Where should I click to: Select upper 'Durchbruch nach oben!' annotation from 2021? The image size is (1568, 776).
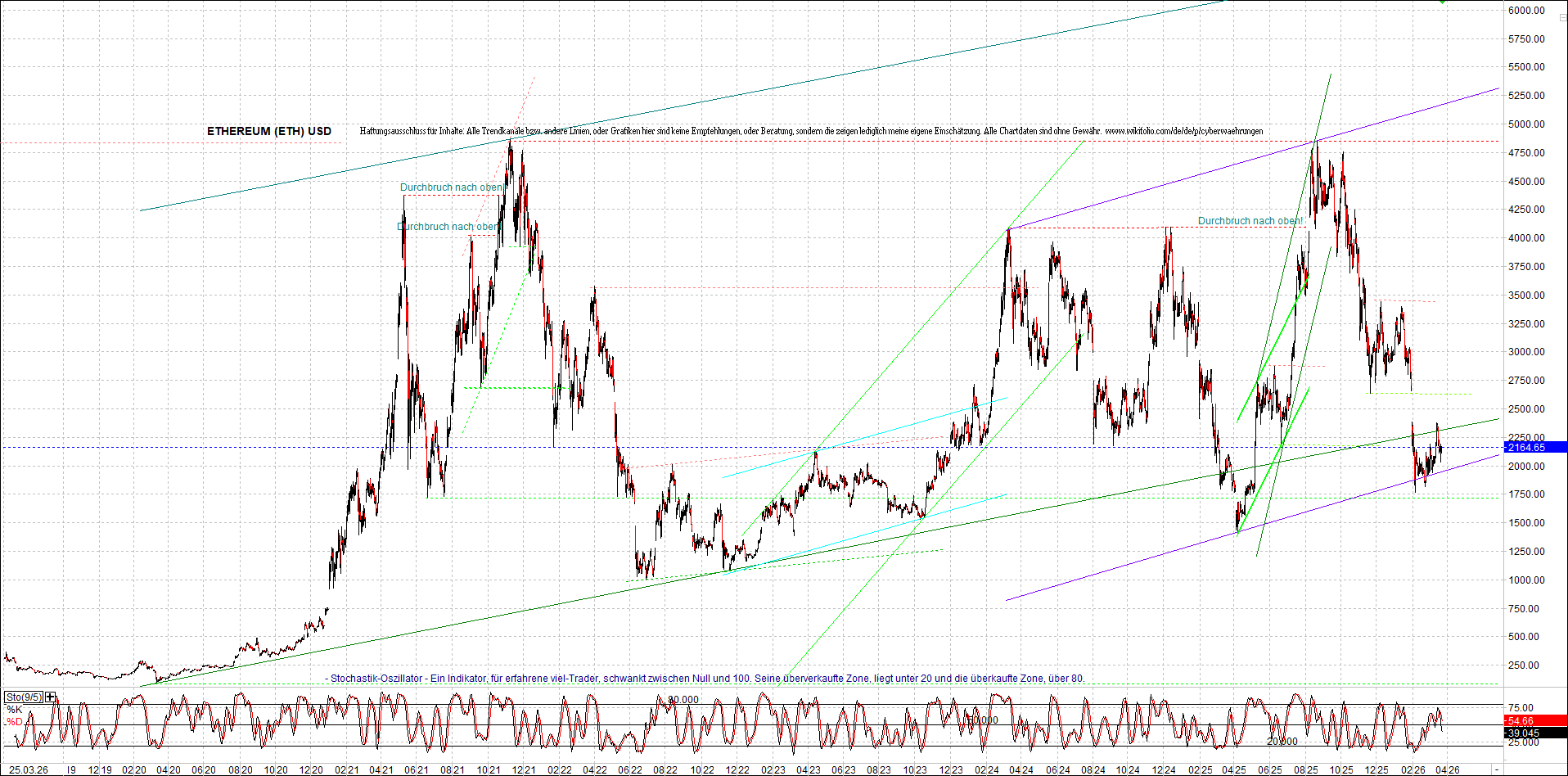[x=451, y=187]
